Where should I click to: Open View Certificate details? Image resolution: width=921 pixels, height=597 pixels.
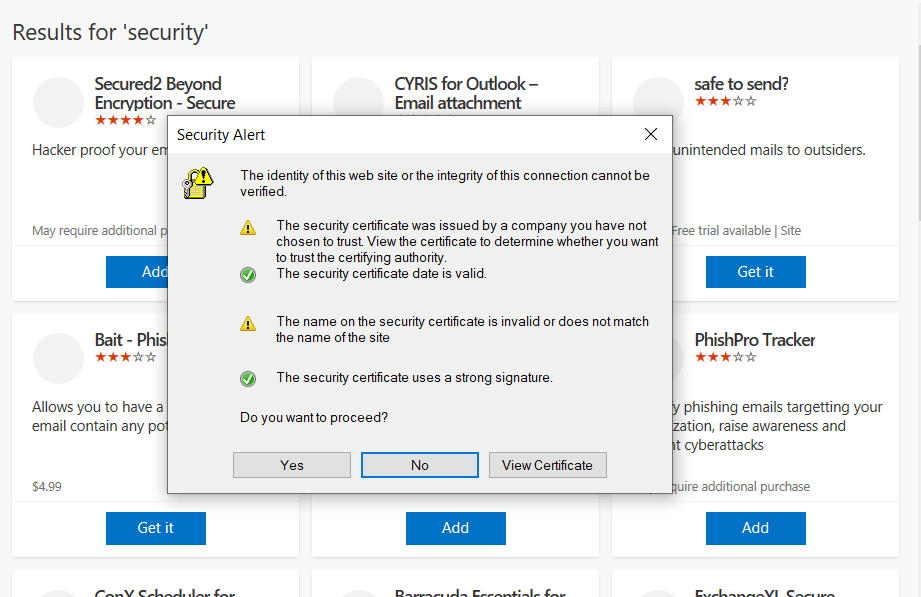(547, 464)
